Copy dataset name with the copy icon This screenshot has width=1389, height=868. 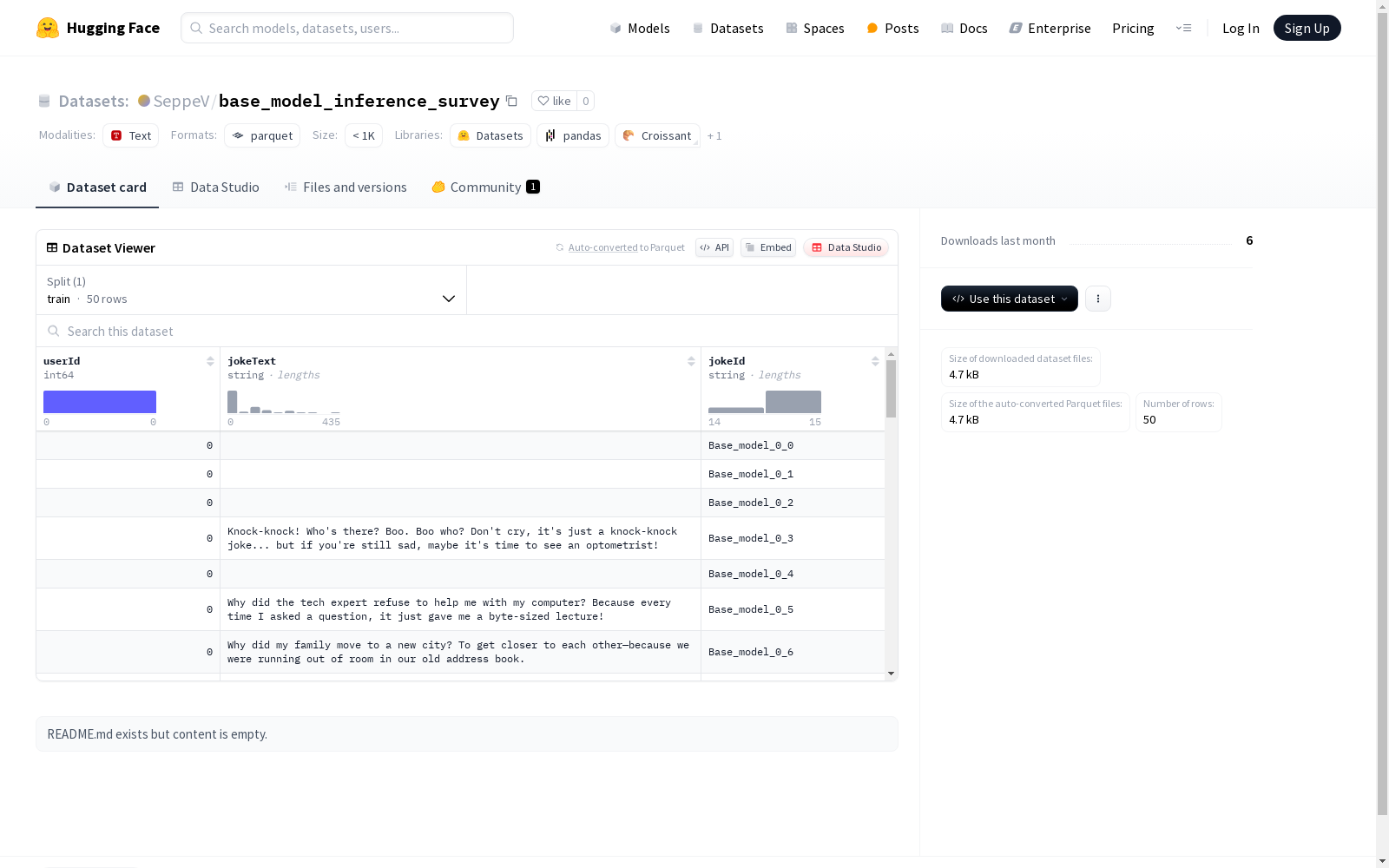[511, 101]
